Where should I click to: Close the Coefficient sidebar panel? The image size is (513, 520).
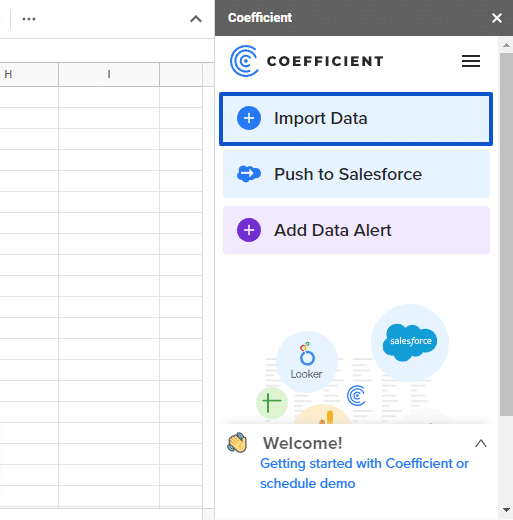[497, 18]
